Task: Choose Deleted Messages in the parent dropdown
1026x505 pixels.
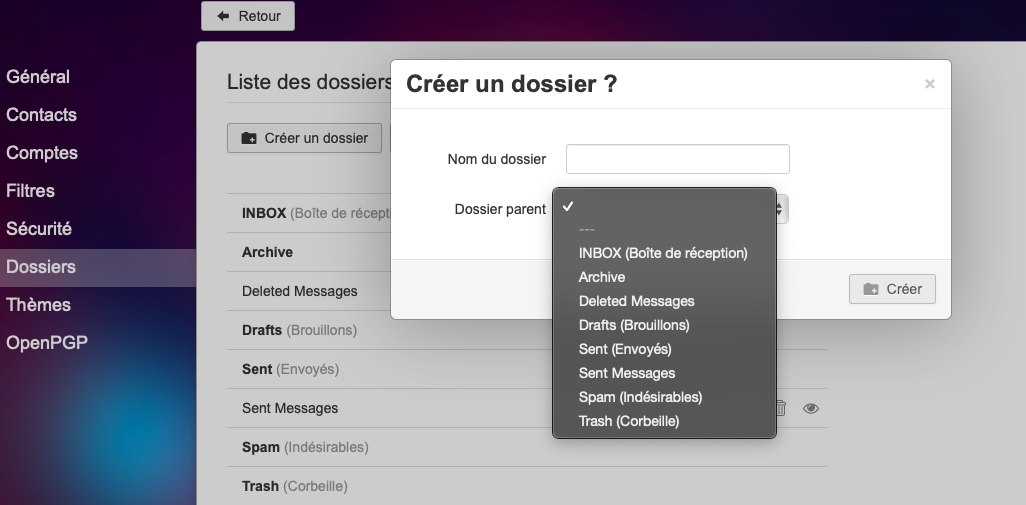Action: click(x=664, y=302)
